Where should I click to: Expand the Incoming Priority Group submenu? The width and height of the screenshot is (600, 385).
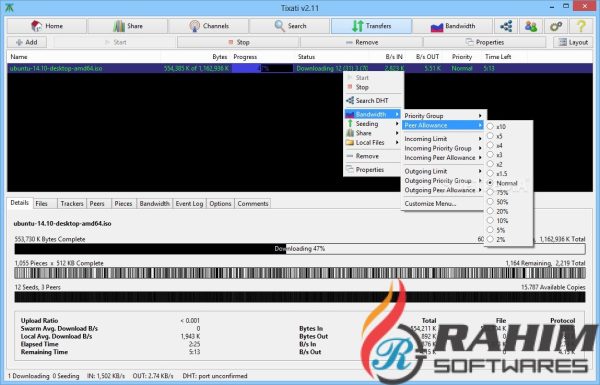[x=443, y=148]
